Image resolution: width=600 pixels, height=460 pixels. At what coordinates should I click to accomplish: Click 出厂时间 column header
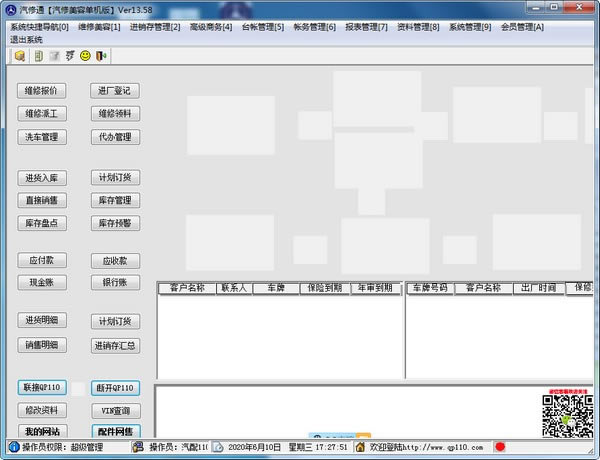pos(539,288)
